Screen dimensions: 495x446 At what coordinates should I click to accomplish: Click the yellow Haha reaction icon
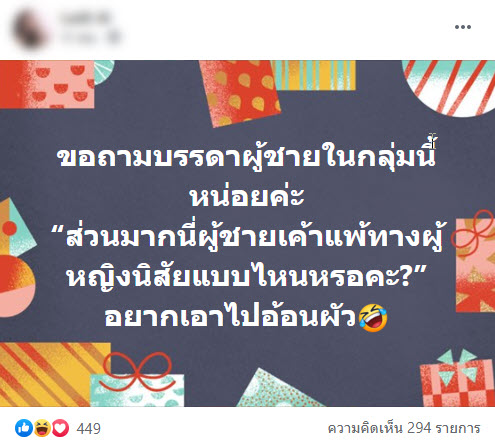(x=42, y=428)
